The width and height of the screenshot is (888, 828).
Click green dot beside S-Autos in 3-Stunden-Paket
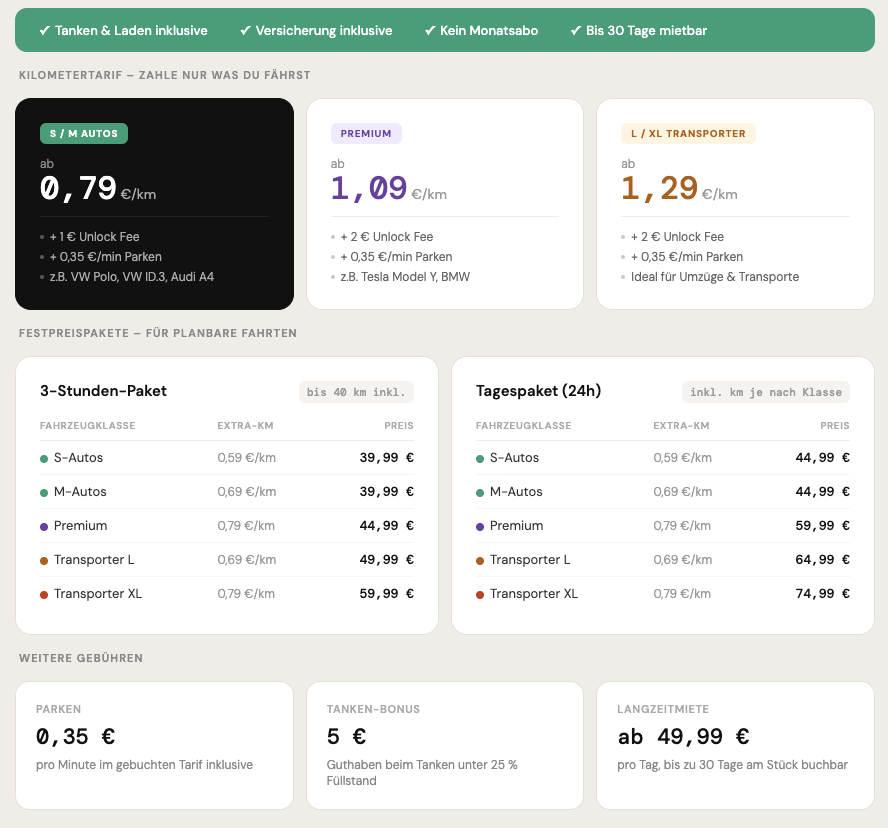point(44,459)
